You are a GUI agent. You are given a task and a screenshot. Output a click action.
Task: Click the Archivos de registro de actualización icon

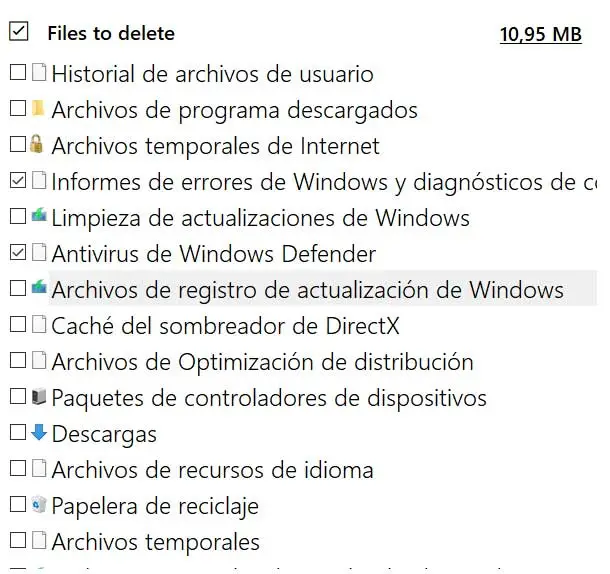point(38,289)
